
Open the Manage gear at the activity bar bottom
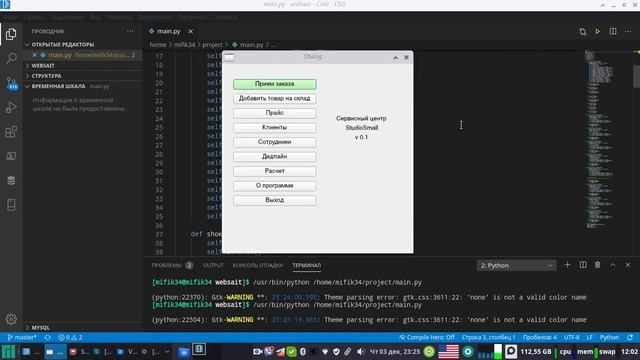(x=11, y=319)
